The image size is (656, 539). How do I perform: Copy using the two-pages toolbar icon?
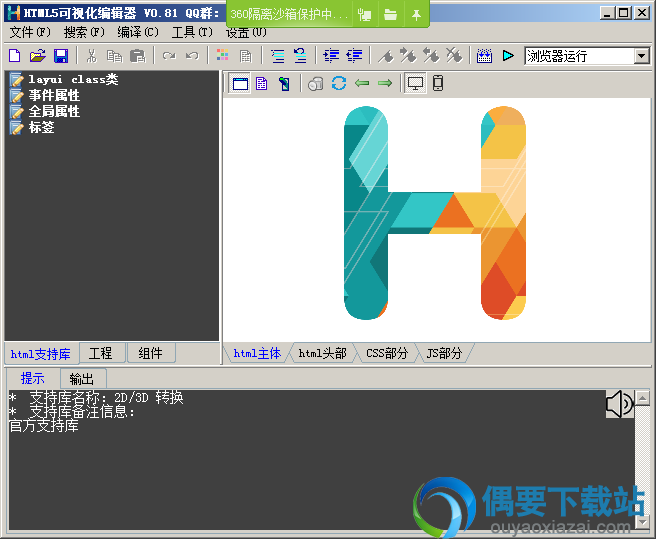point(114,56)
